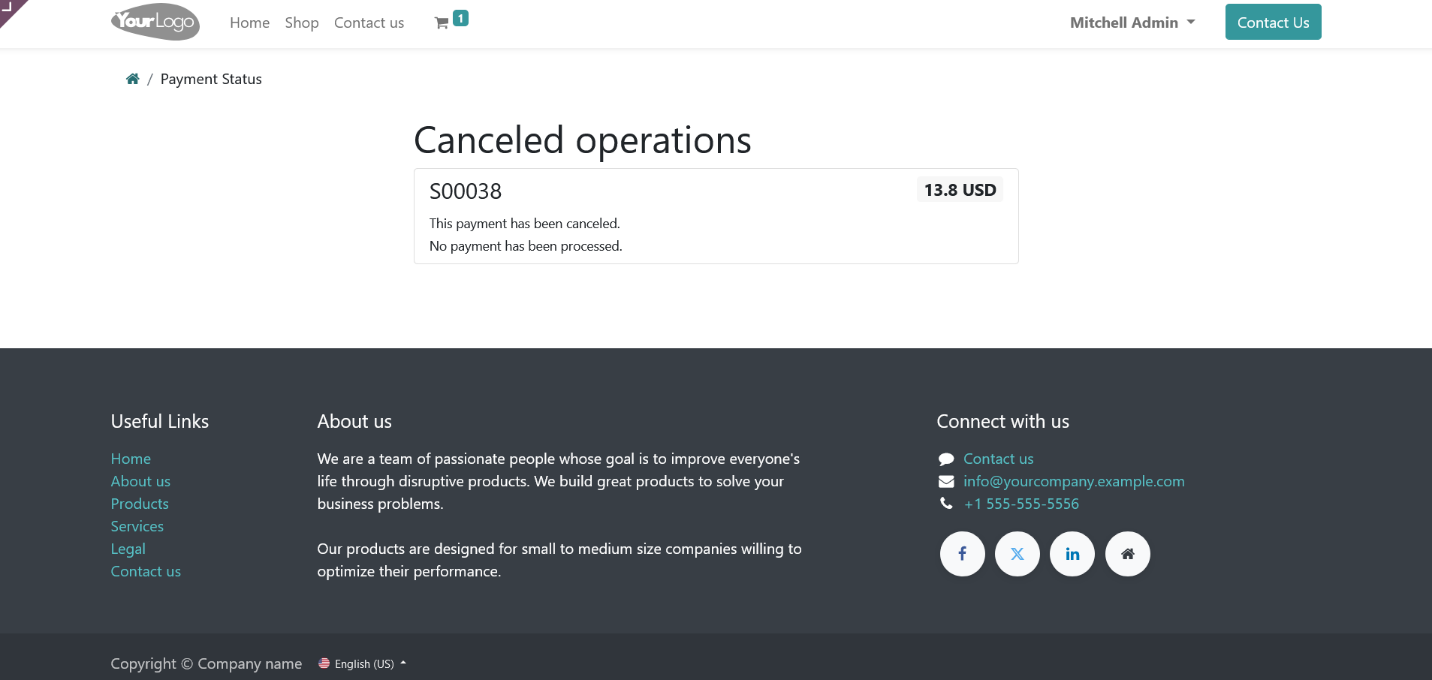Open the Legal footer link
Screen dimensions: 1432x680
[128, 549]
